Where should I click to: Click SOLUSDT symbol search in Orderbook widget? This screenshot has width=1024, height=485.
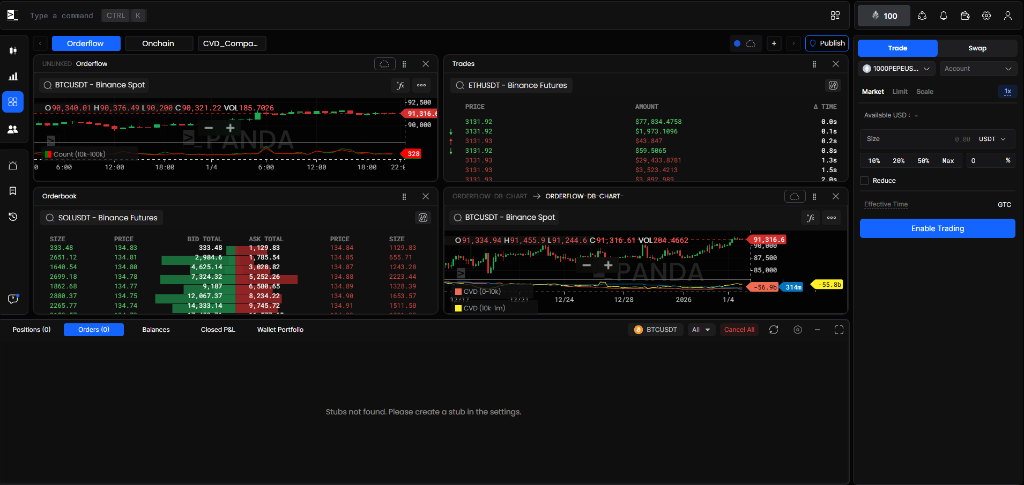point(101,217)
